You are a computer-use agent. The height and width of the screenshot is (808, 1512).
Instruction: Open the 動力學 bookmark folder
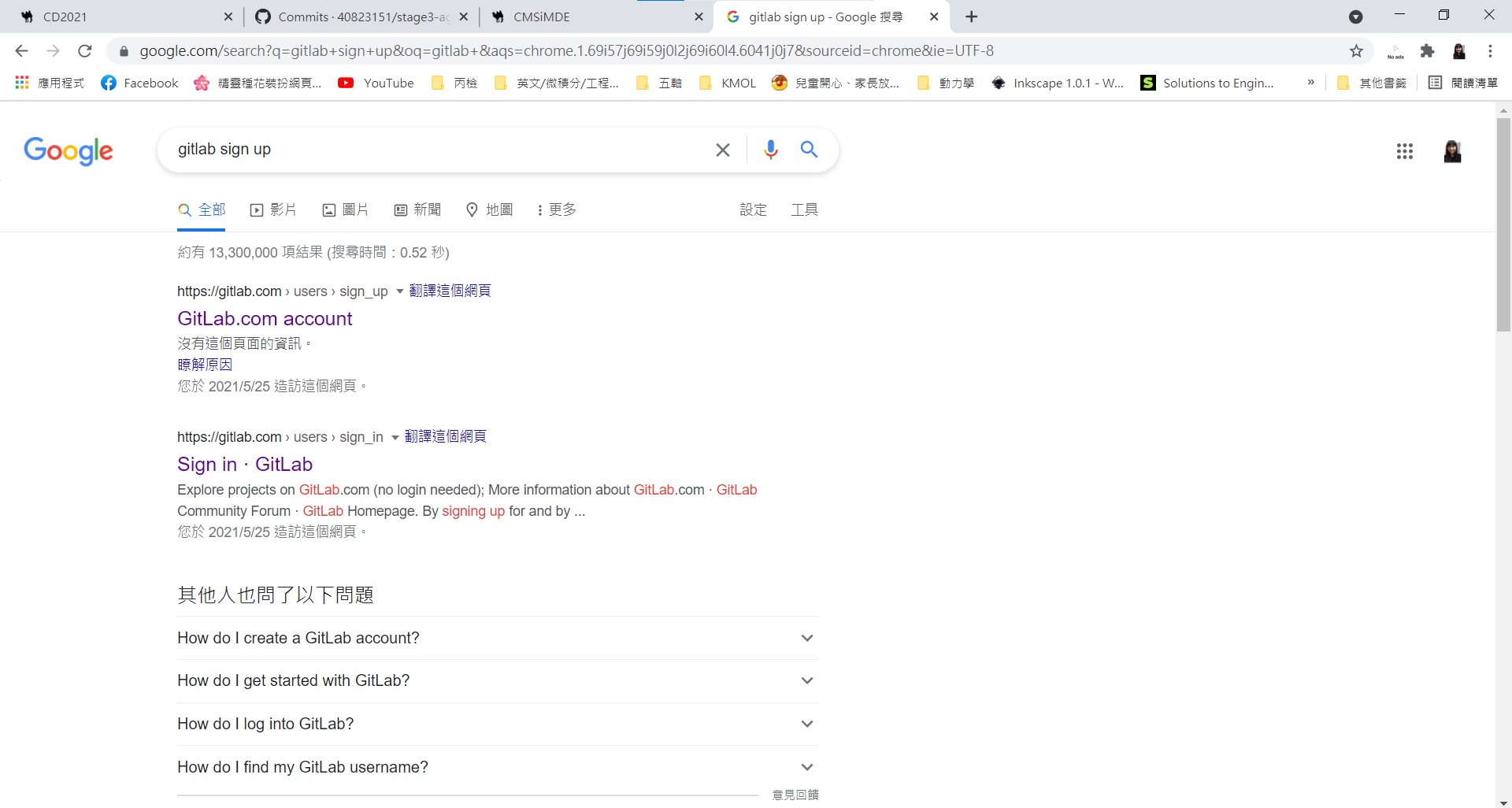tap(946, 83)
